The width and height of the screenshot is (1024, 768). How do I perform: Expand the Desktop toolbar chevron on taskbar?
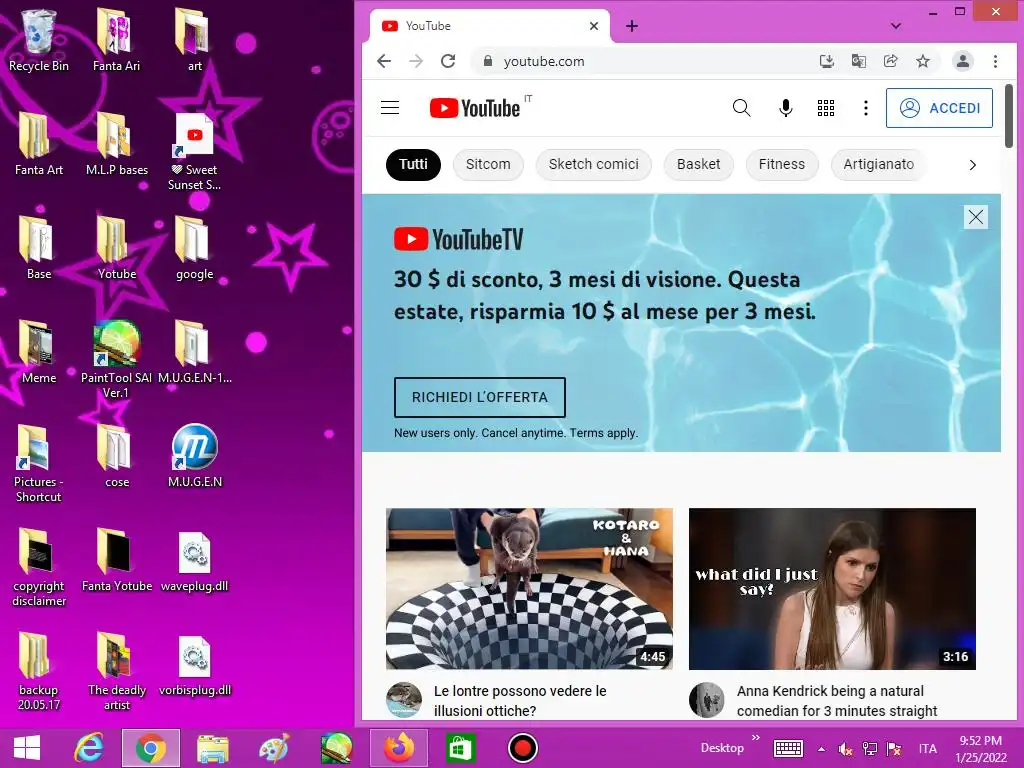(x=756, y=738)
